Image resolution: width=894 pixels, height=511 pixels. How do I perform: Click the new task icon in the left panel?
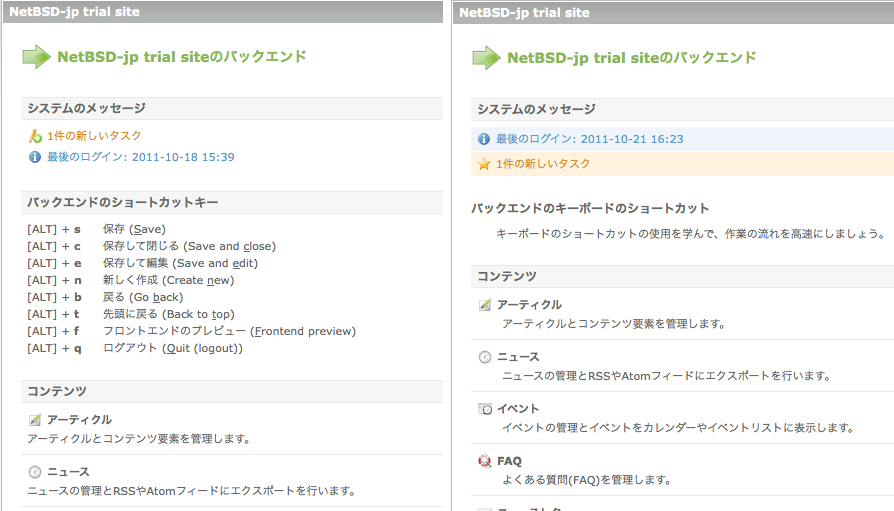[x=35, y=136]
